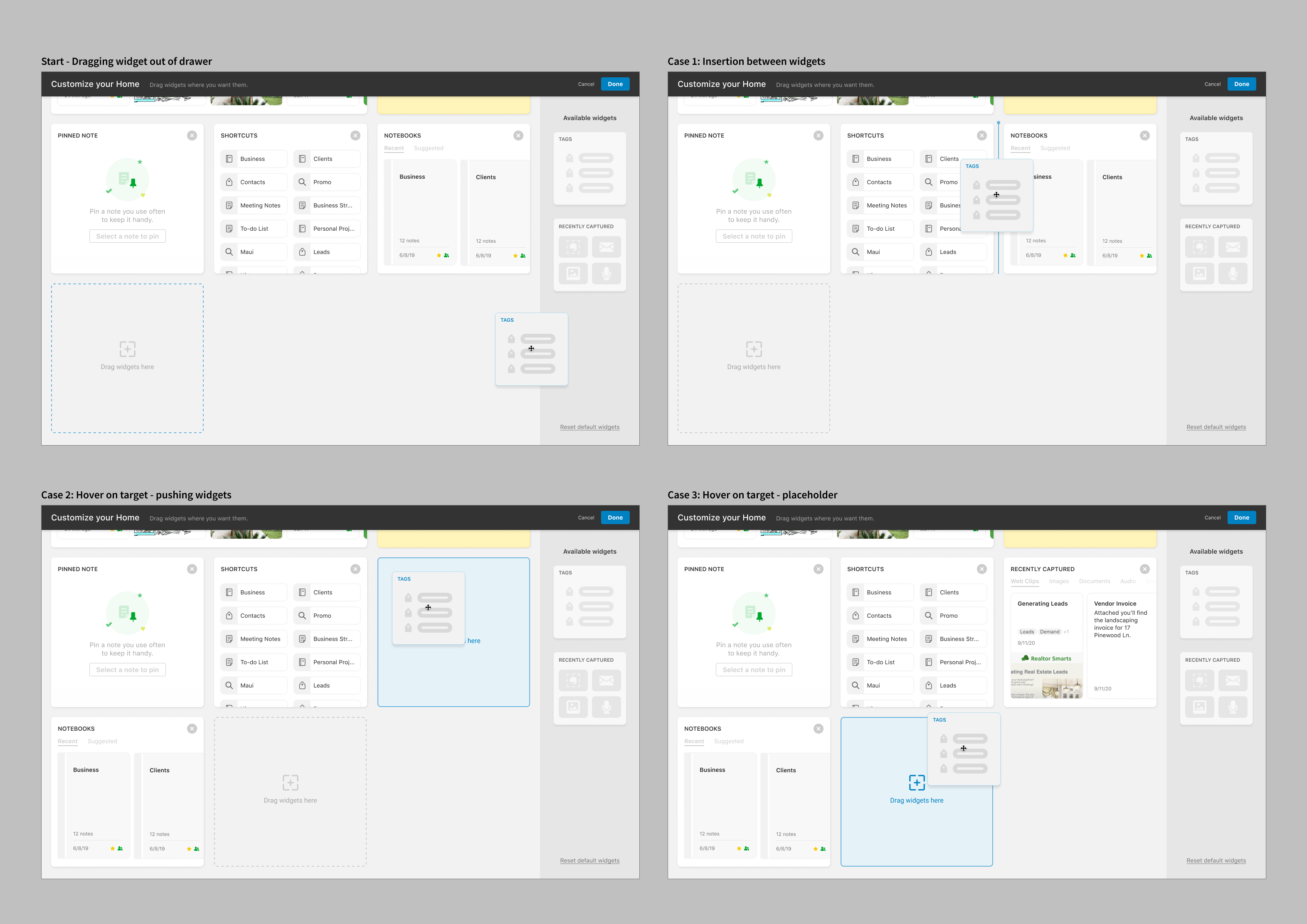Open the Leads tag shortcut in Start panel
Viewport: 1307px width, 924px height.
click(327, 251)
